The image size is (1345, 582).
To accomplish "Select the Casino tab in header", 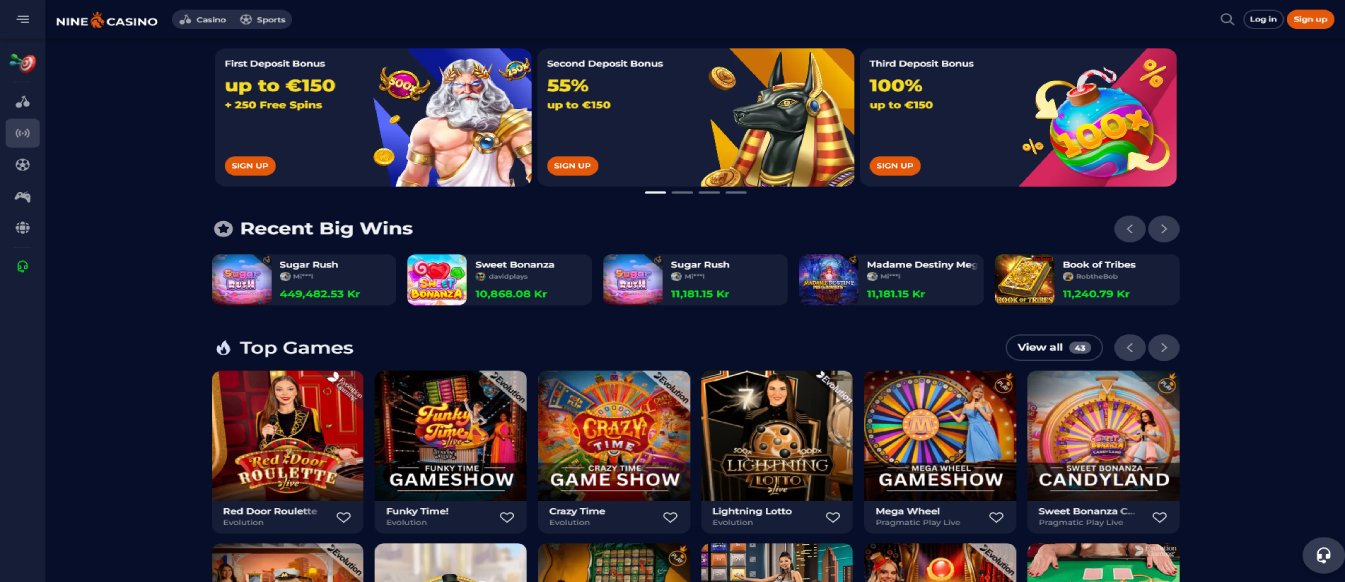I will (x=203, y=19).
